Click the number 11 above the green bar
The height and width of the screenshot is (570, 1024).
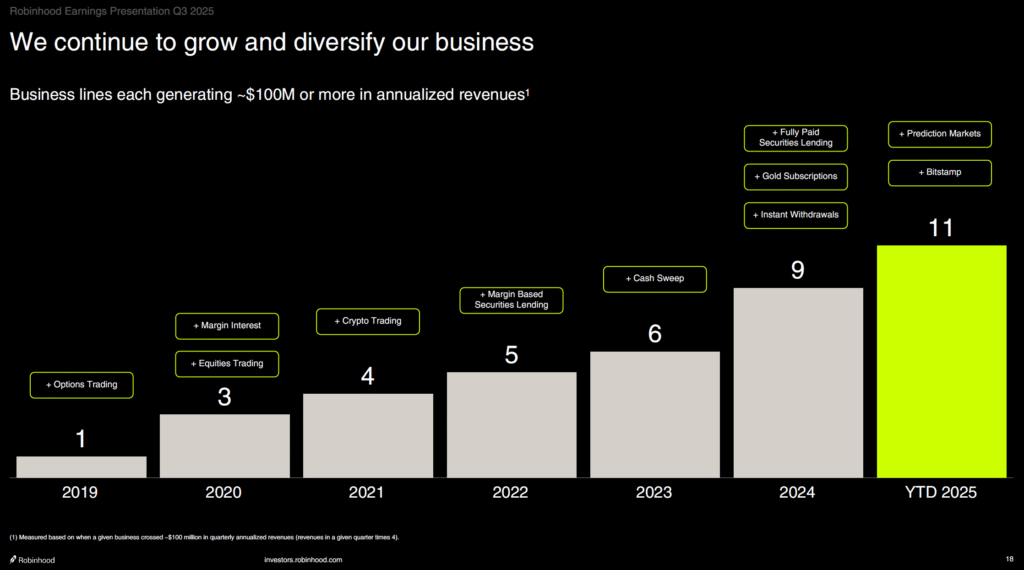click(941, 228)
